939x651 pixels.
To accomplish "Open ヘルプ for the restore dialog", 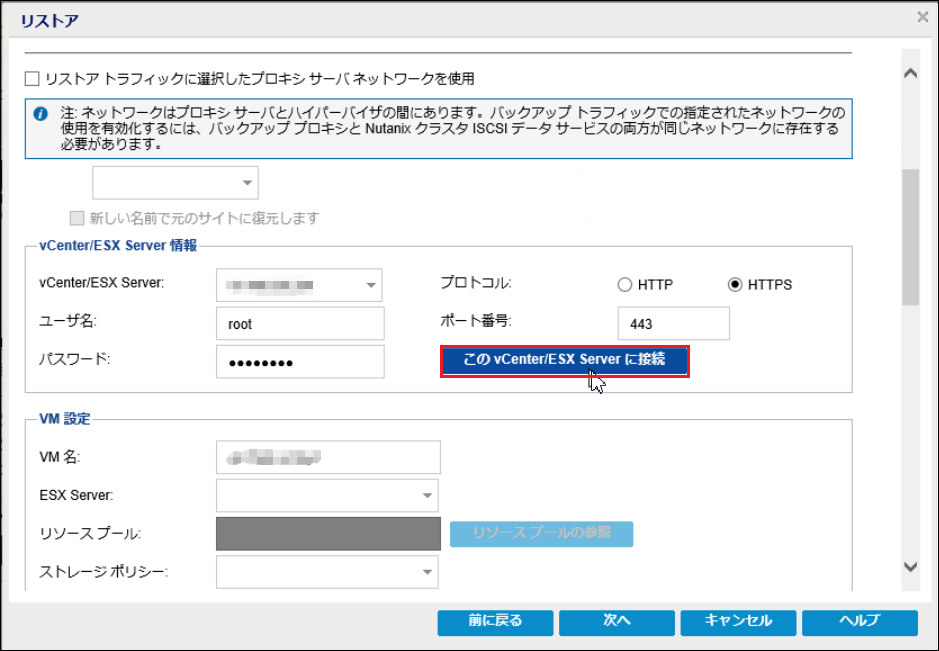I will pos(859,621).
